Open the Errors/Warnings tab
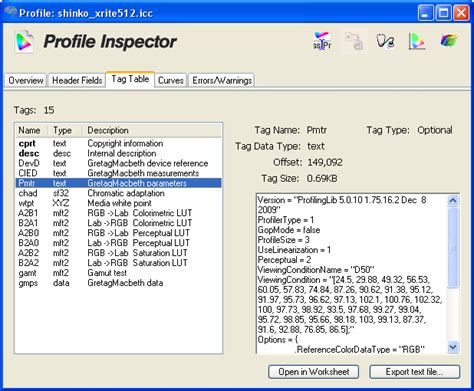The height and width of the screenshot is (391, 474). [x=222, y=80]
